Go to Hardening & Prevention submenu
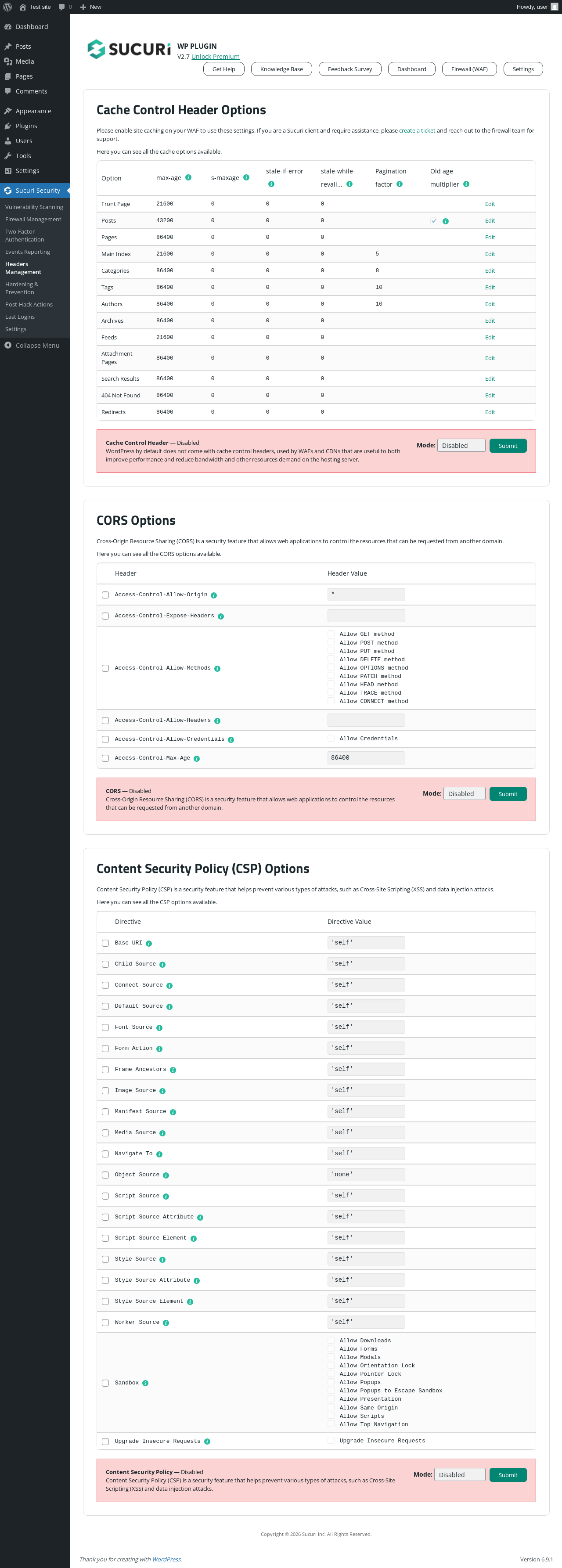The height and width of the screenshot is (1568, 562). pos(22,288)
